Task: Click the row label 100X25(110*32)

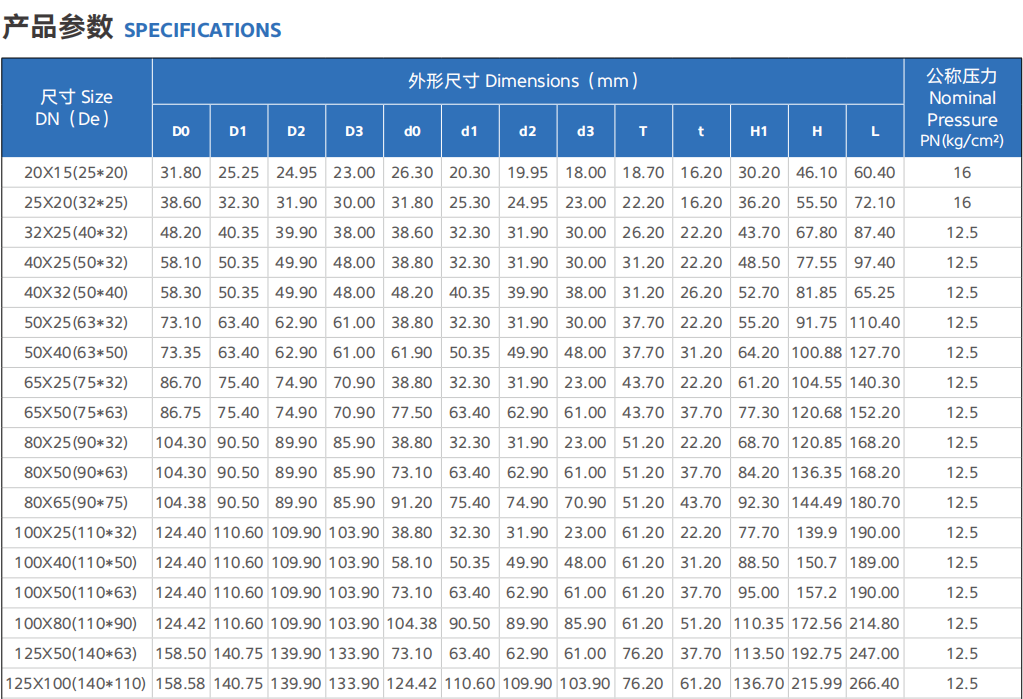Action: tap(76, 533)
